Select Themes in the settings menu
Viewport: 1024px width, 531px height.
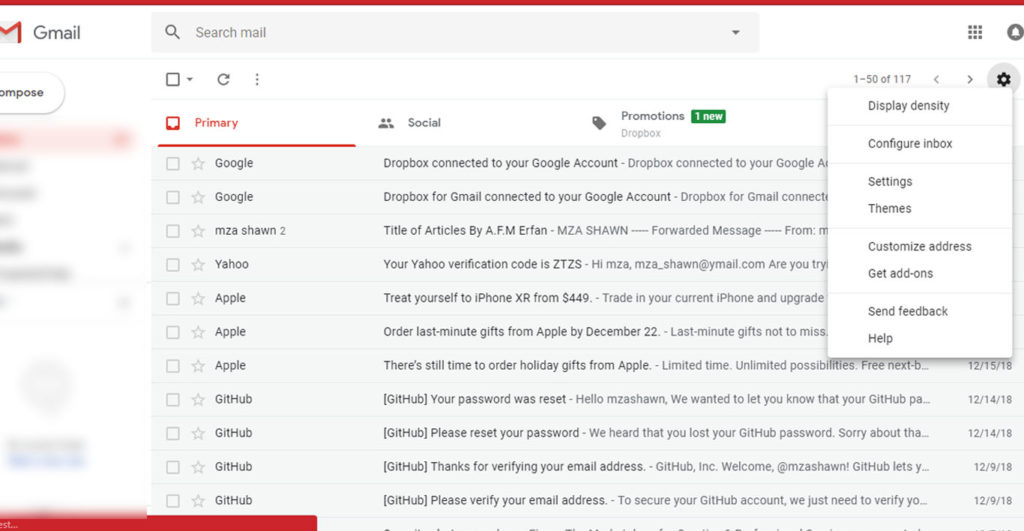[889, 208]
